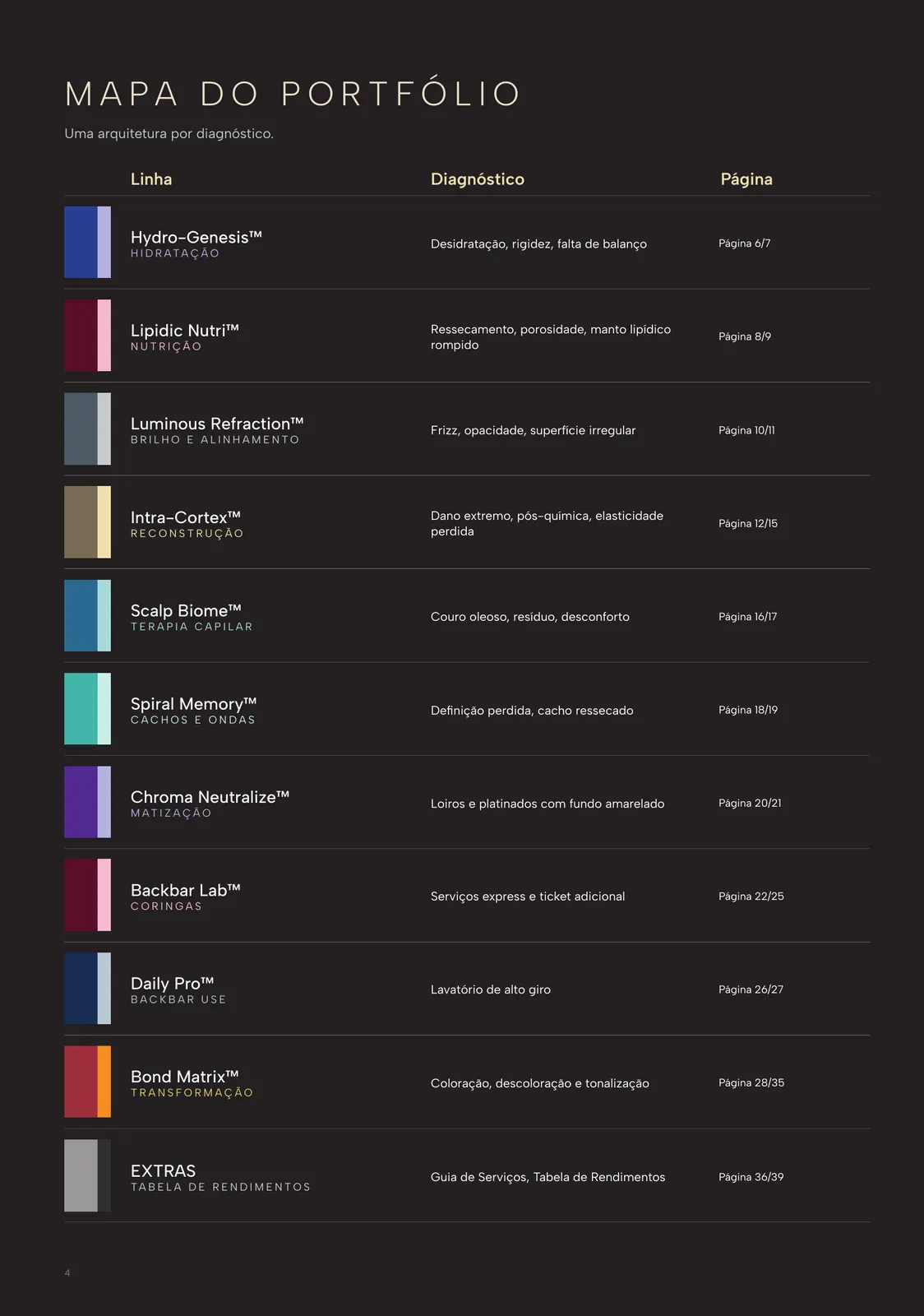The width and height of the screenshot is (924, 1316).
Task: Go to Página 16/17 reference
Action: (x=748, y=616)
